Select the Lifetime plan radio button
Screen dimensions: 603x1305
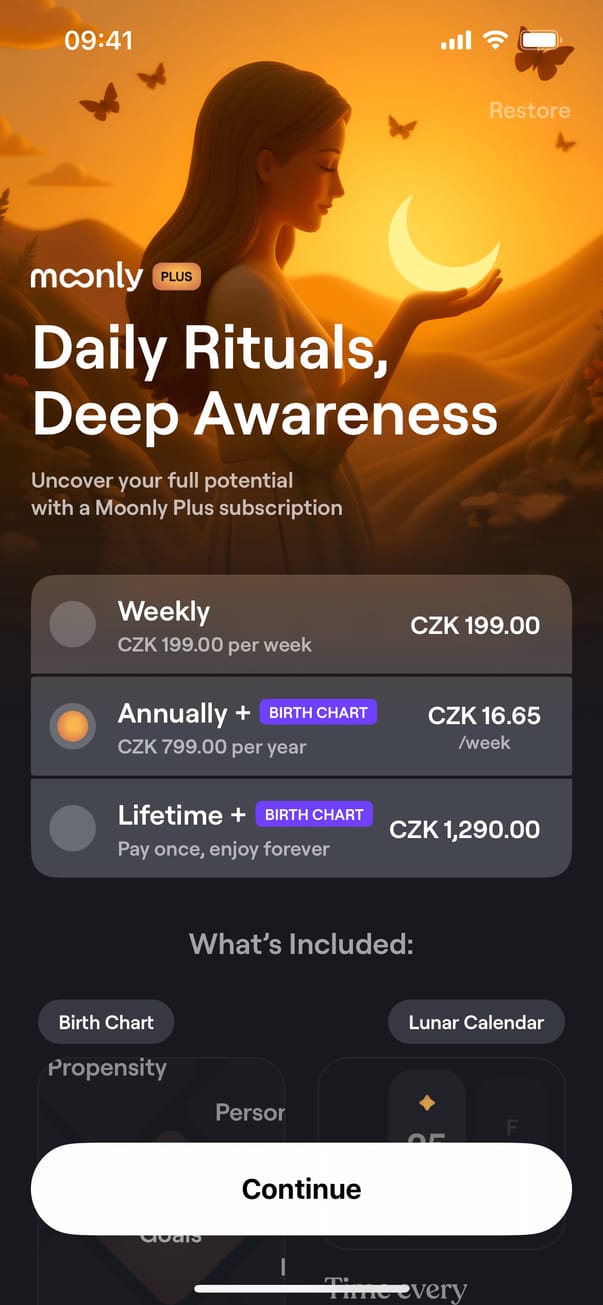click(72, 829)
